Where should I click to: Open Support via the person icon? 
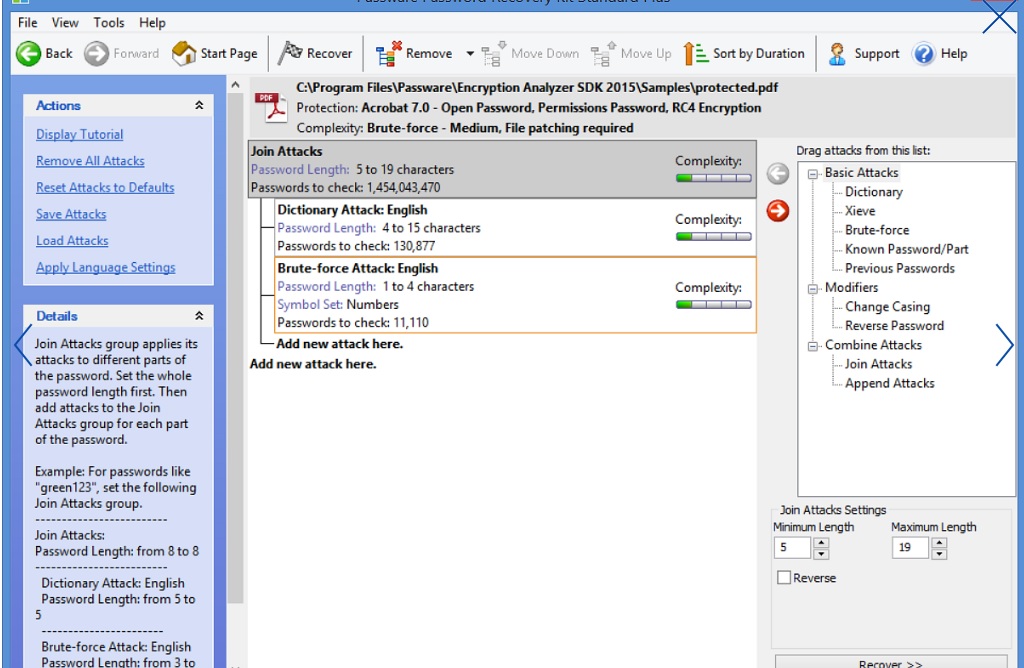837,54
